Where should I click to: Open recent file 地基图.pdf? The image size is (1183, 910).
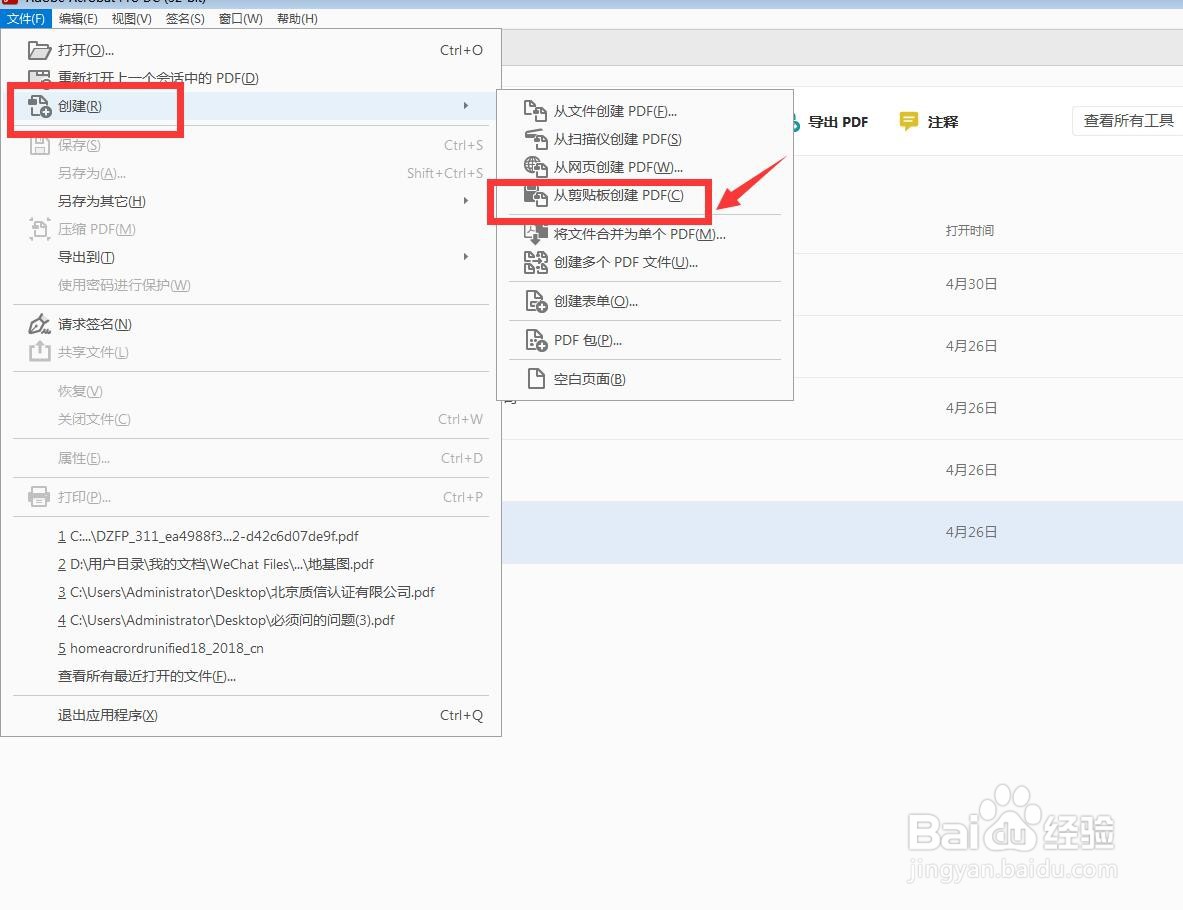[x=250, y=564]
